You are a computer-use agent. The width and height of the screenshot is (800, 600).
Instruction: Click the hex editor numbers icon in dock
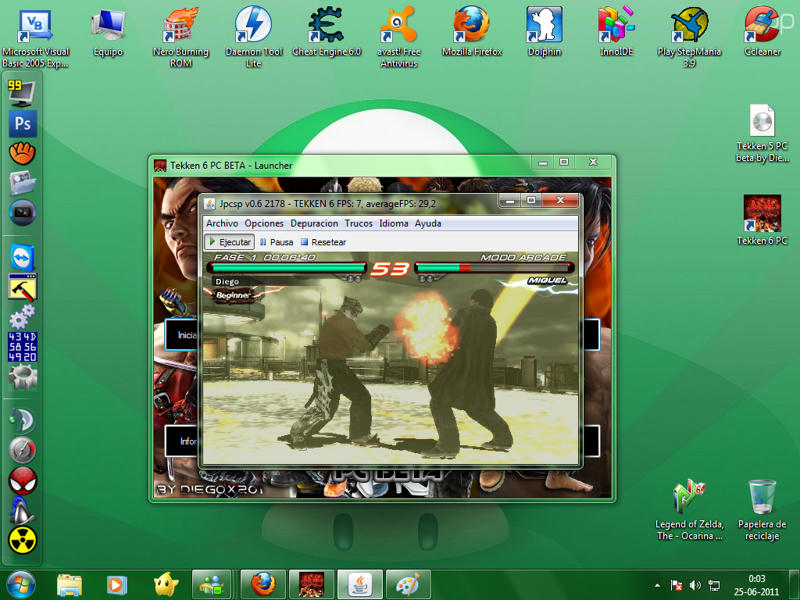click(x=22, y=347)
